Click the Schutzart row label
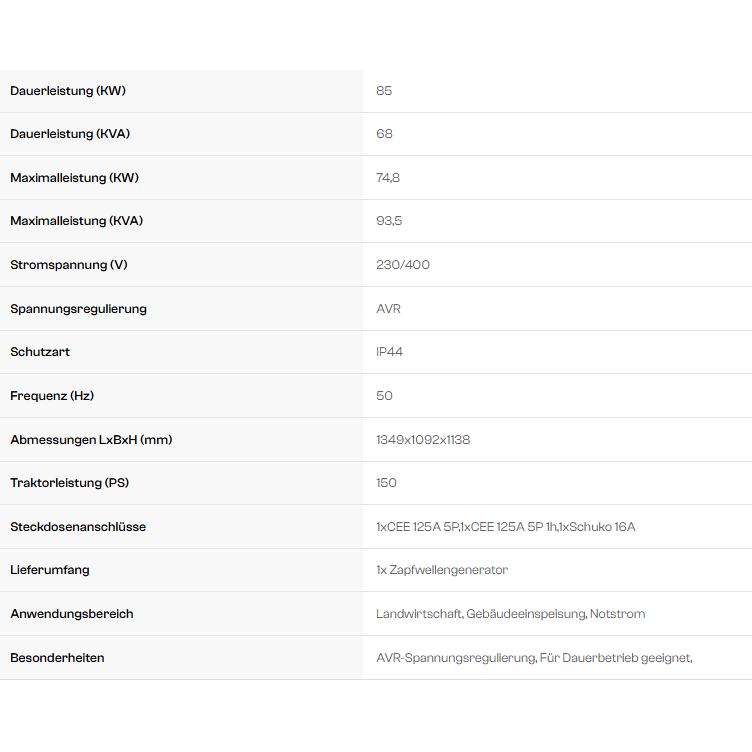 click(x=40, y=352)
